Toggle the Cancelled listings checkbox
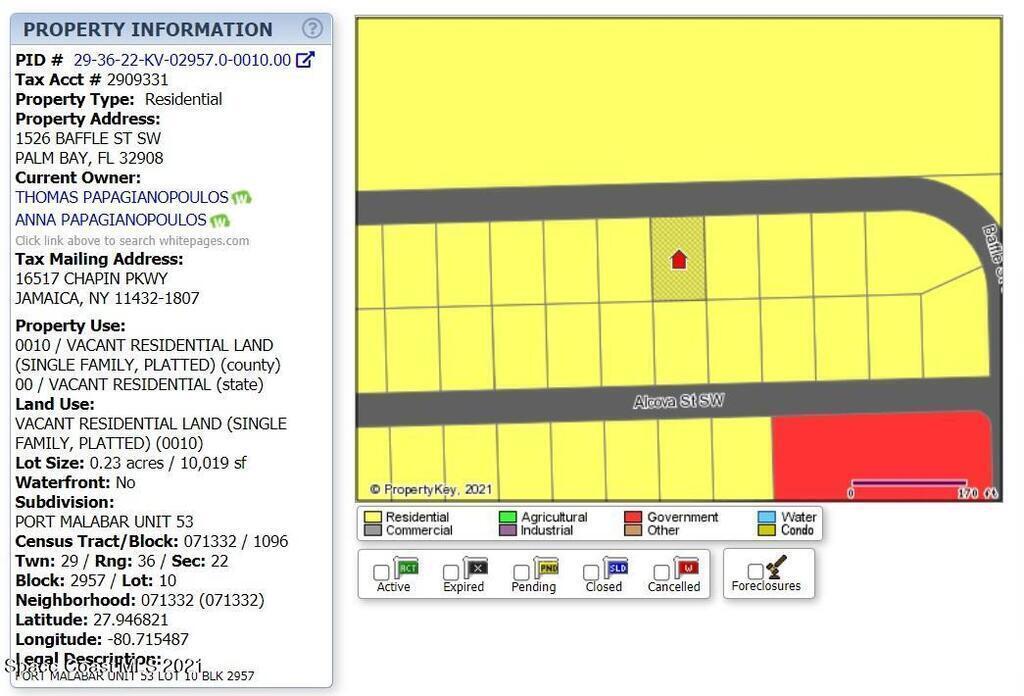1024x696 pixels. [661, 573]
